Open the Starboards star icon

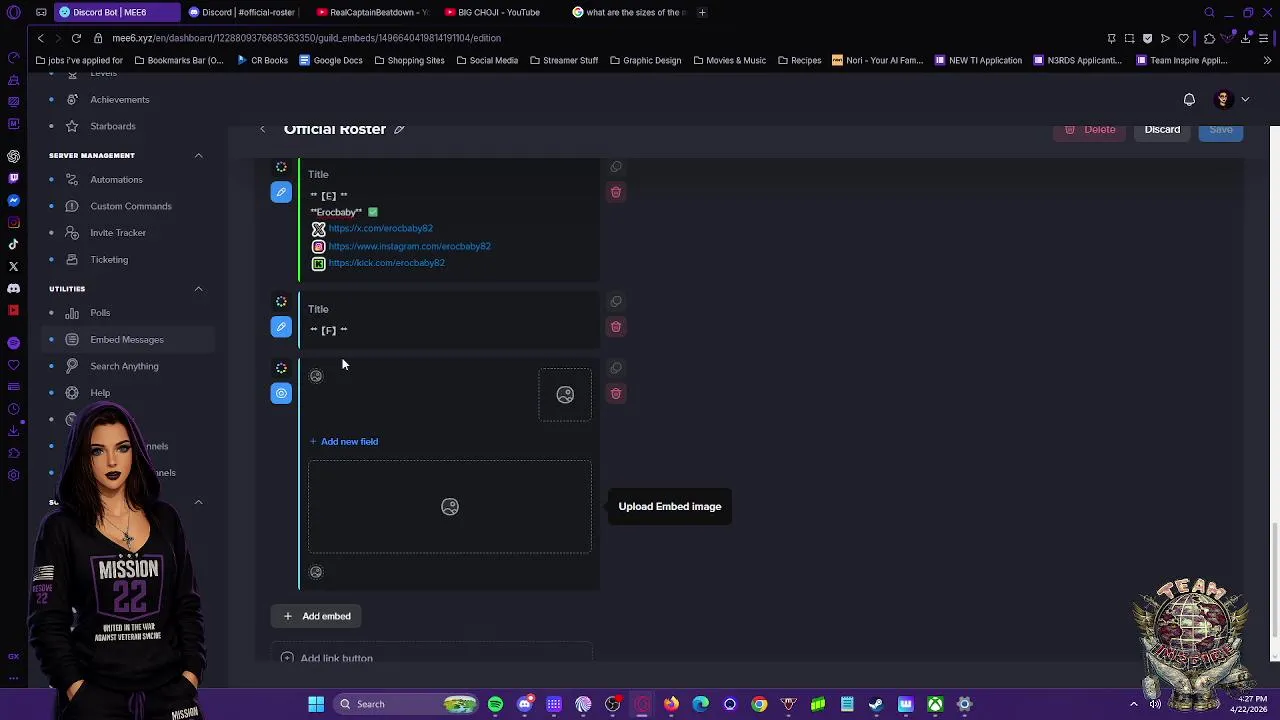pos(72,126)
